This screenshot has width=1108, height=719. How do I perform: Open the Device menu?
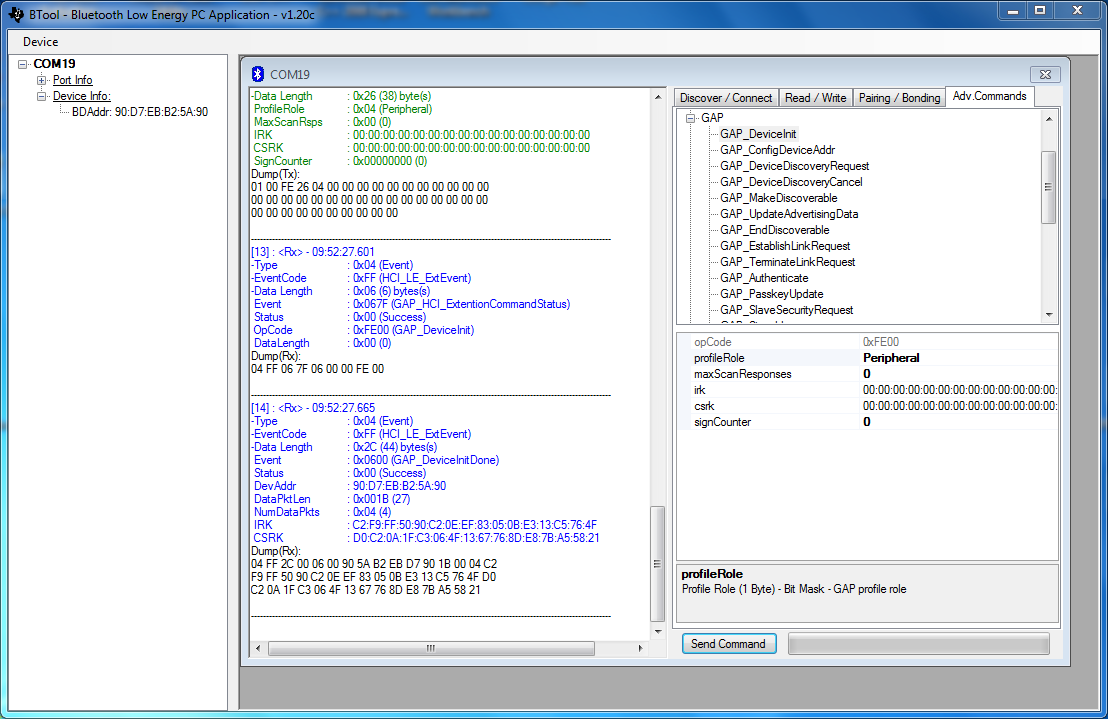[x=40, y=42]
